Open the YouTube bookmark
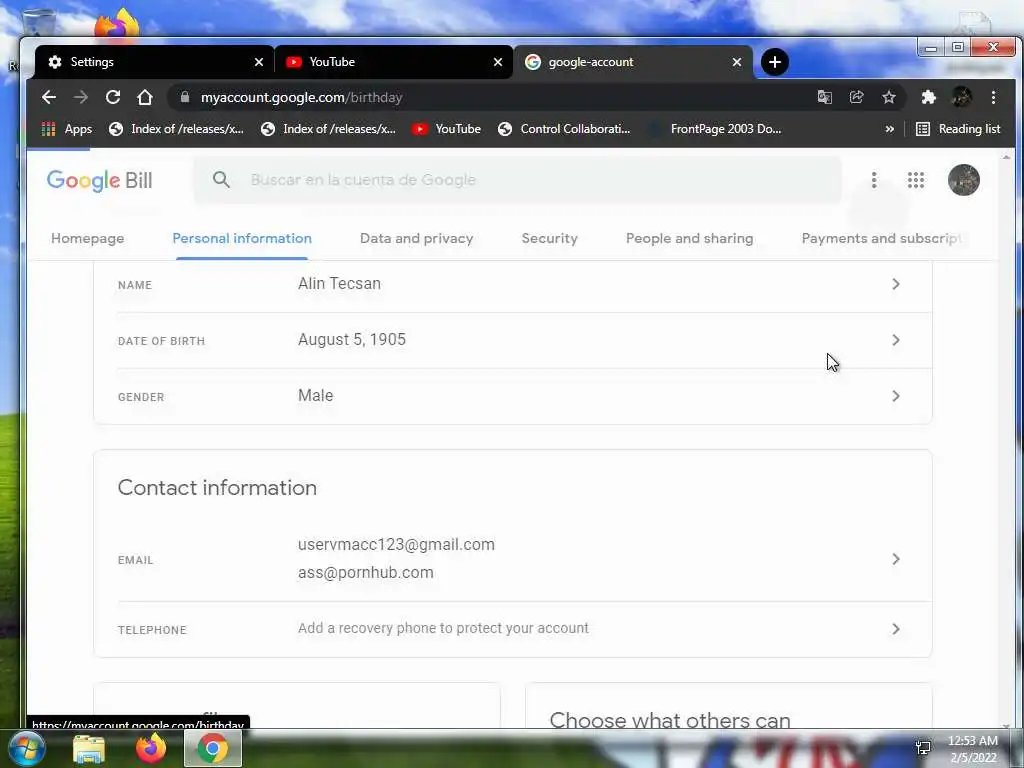The width and height of the screenshot is (1024, 768). pyautogui.click(x=447, y=129)
